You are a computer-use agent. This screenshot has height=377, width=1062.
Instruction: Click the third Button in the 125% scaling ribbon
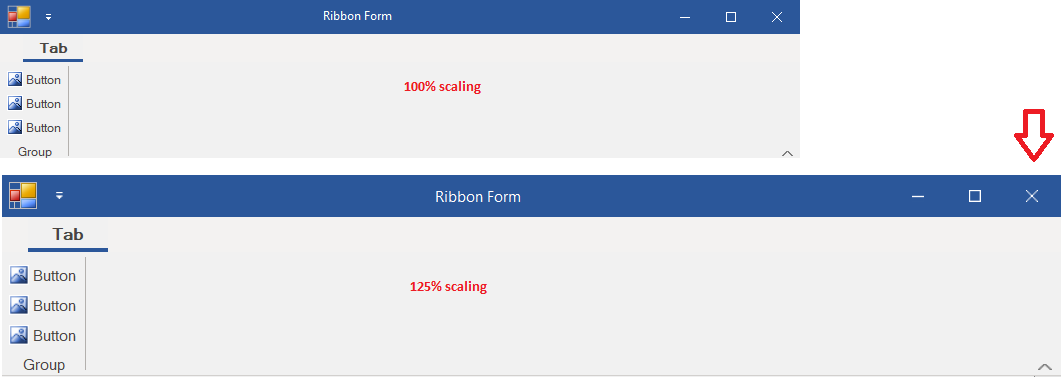(43, 336)
